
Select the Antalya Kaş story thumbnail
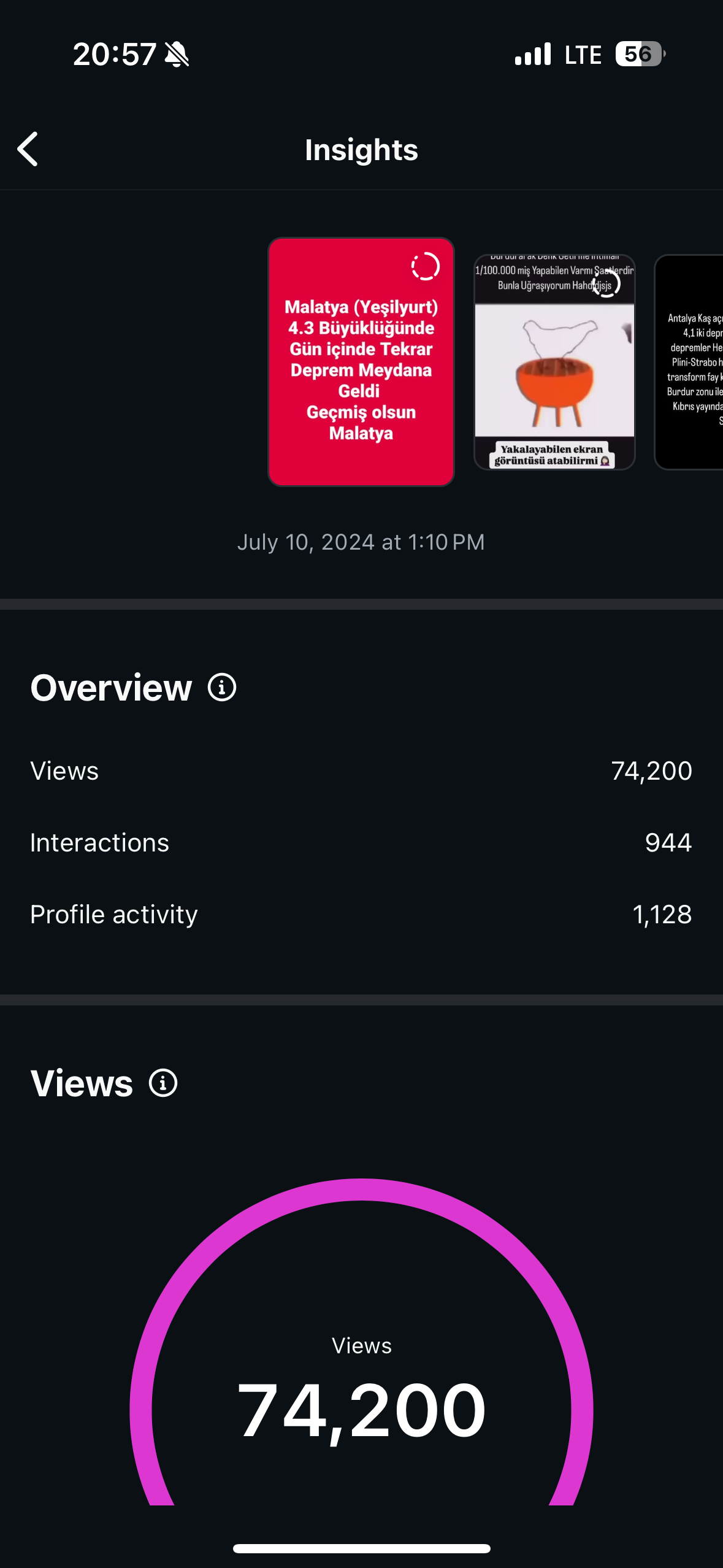(x=690, y=362)
